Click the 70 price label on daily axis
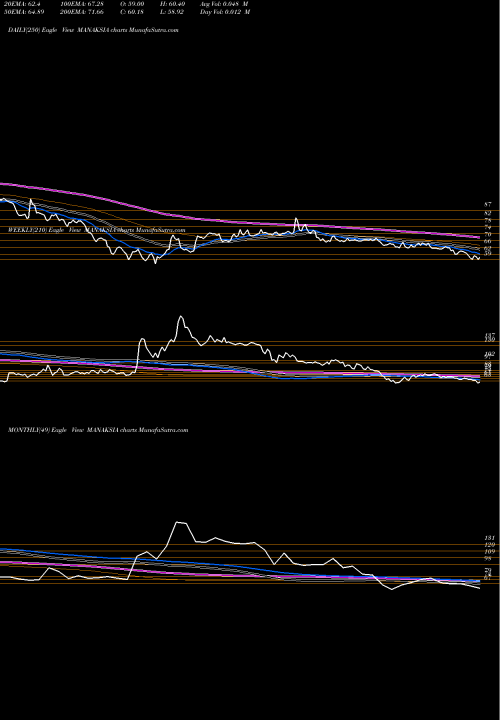Image resolution: width=500 pixels, height=720 pixels. pyautogui.click(x=488, y=234)
